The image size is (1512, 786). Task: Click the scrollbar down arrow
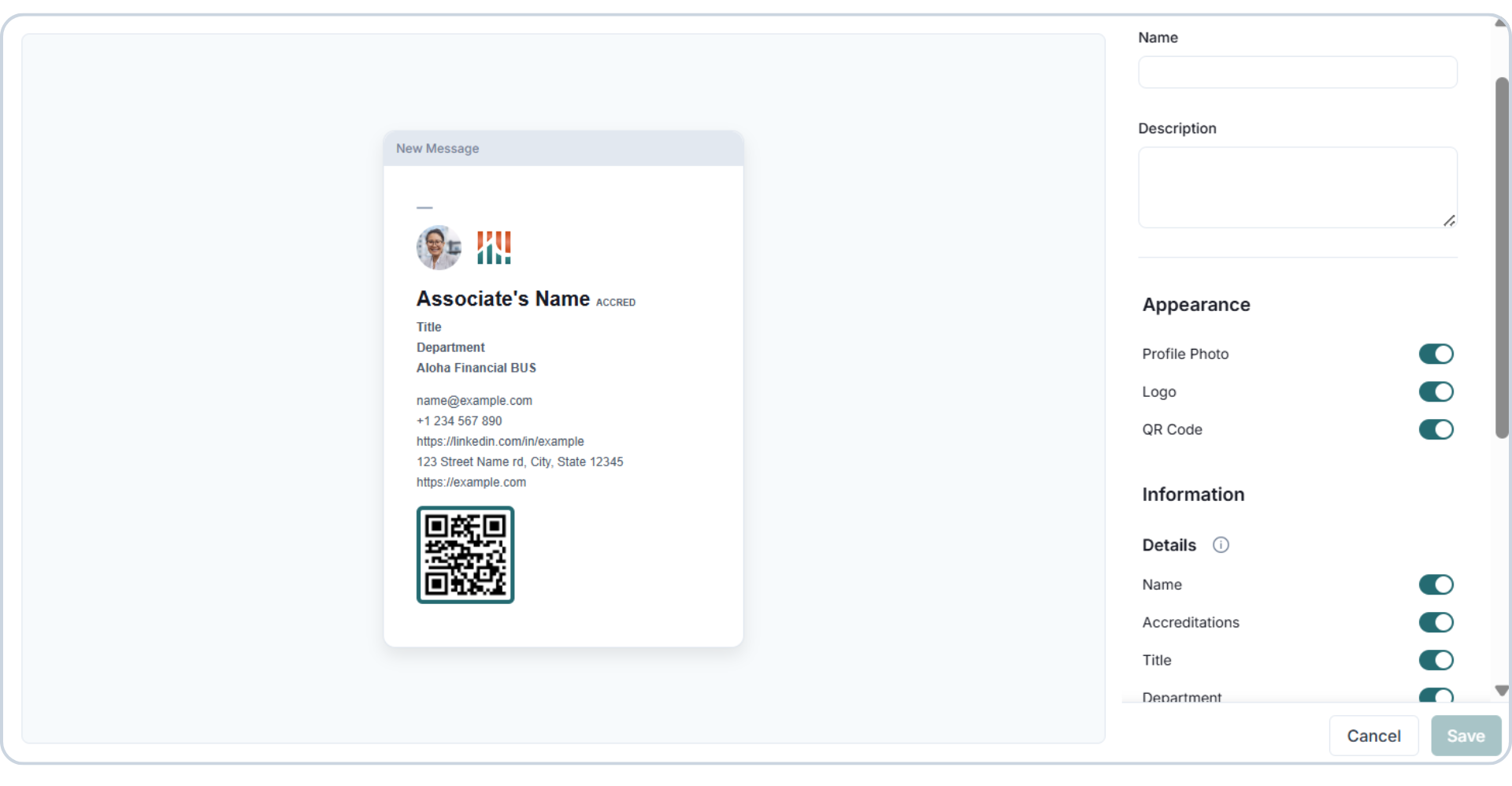pos(1501,691)
